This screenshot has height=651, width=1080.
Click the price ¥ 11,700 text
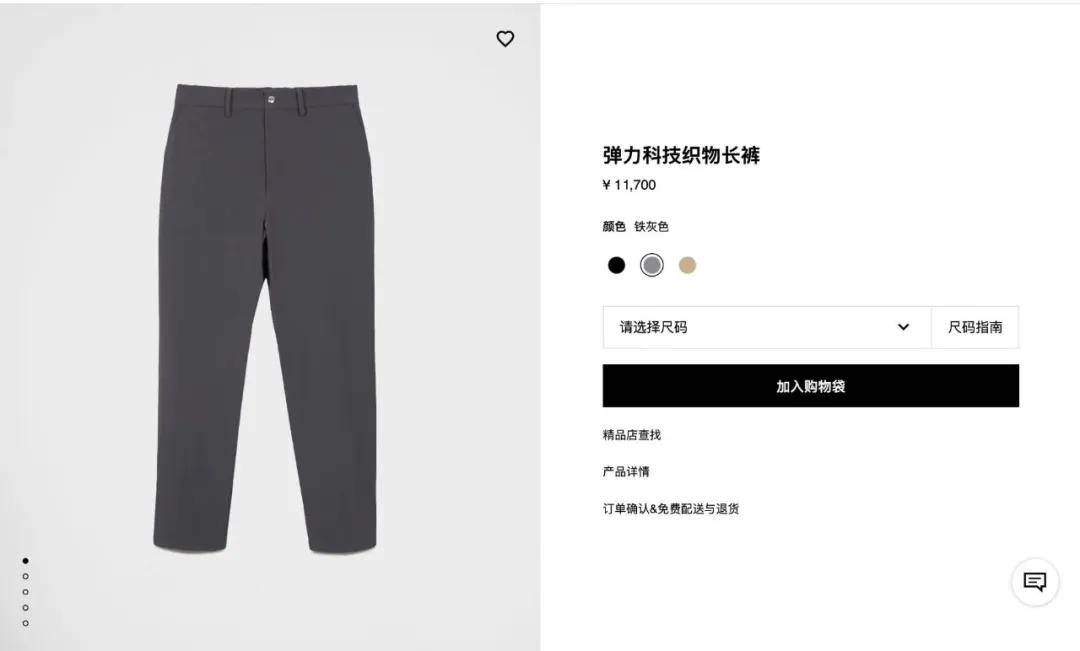pyautogui.click(x=629, y=185)
